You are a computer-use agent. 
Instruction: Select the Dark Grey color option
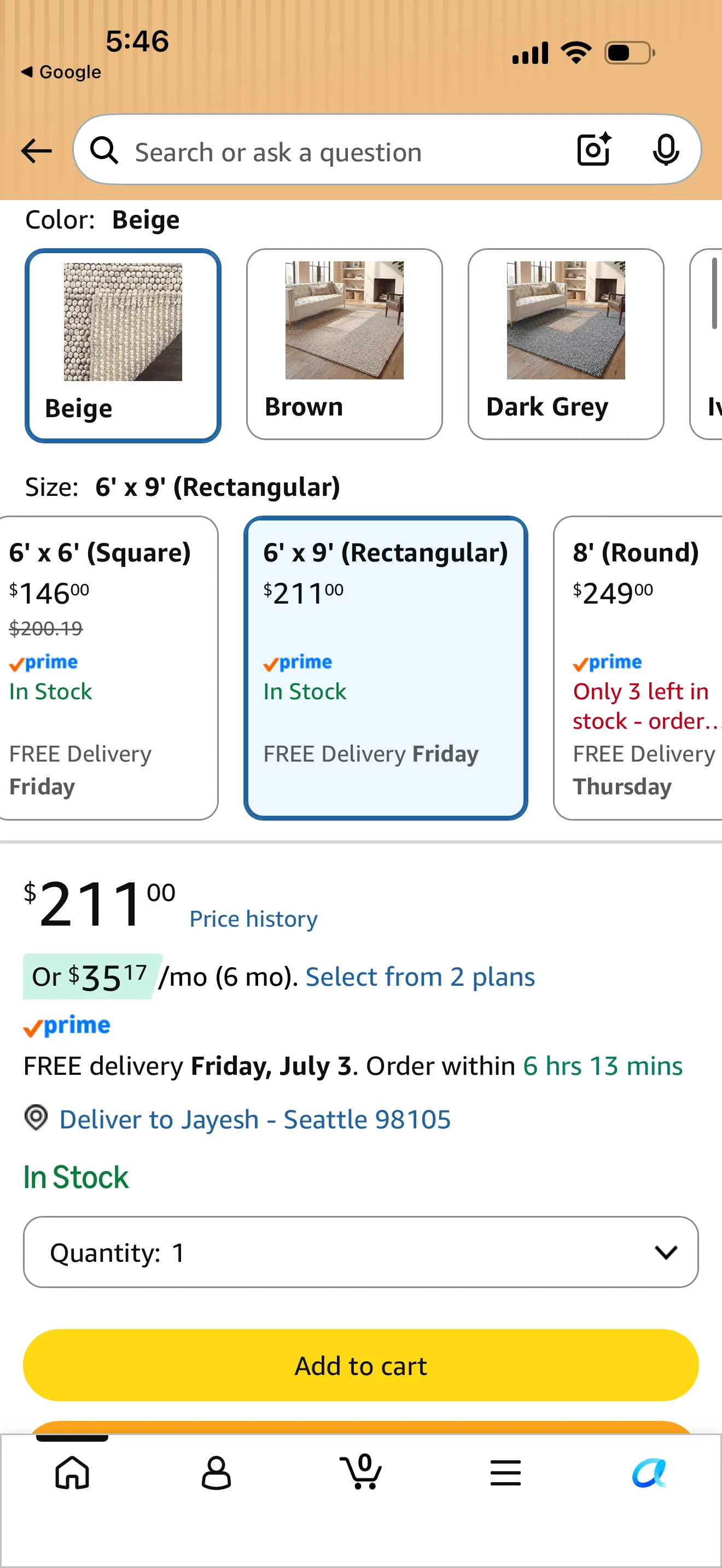coord(566,344)
